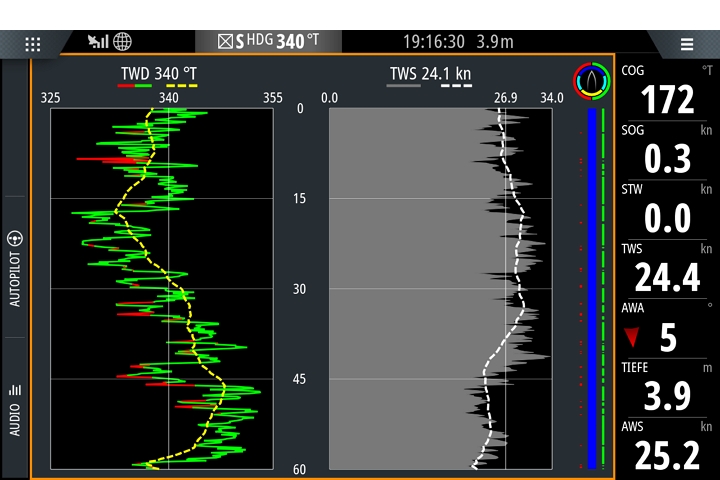Image resolution: width=720 pixels, height=480 pixels.
Task: Select the 19:16:30 clock in status bar
Action: [434, 42]
